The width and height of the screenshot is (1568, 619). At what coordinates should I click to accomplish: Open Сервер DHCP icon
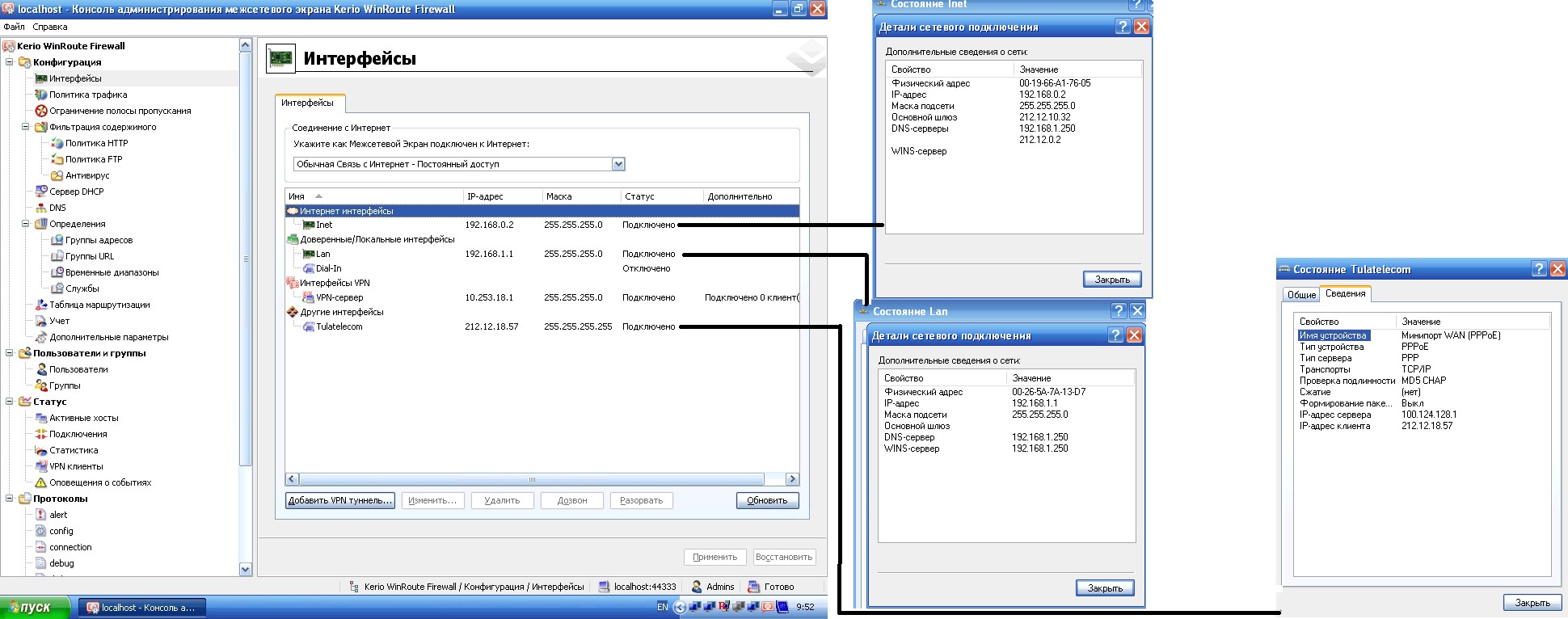pyautogui.click(x=40, y=192)
